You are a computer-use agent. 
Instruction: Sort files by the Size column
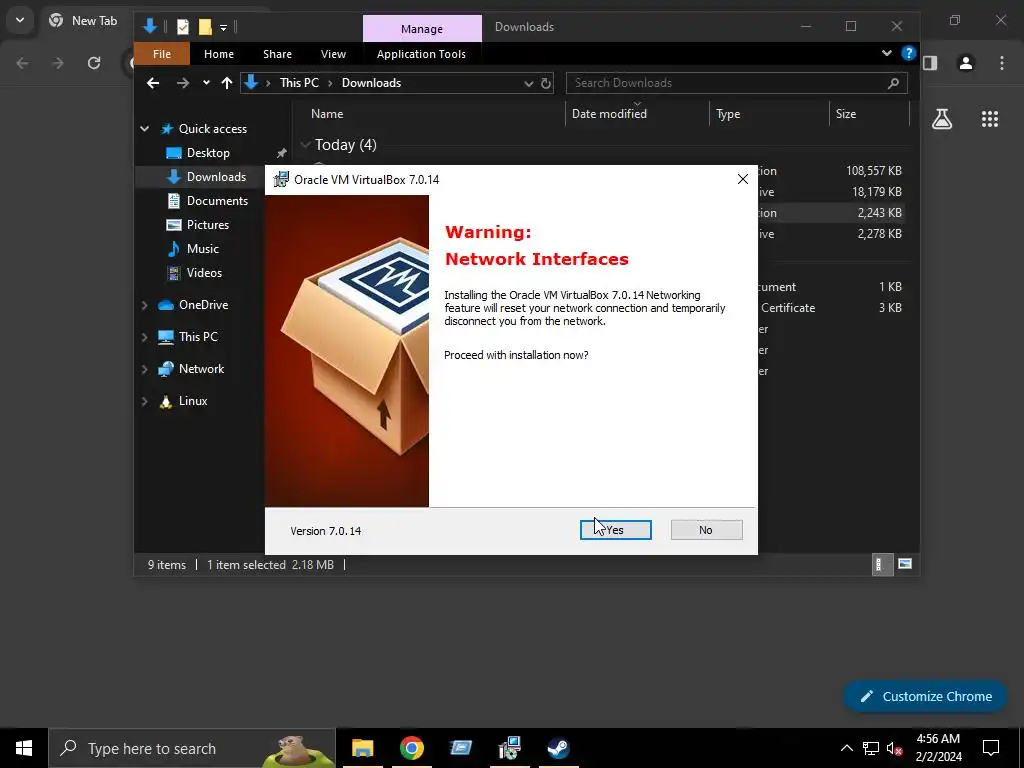point(846,114)
